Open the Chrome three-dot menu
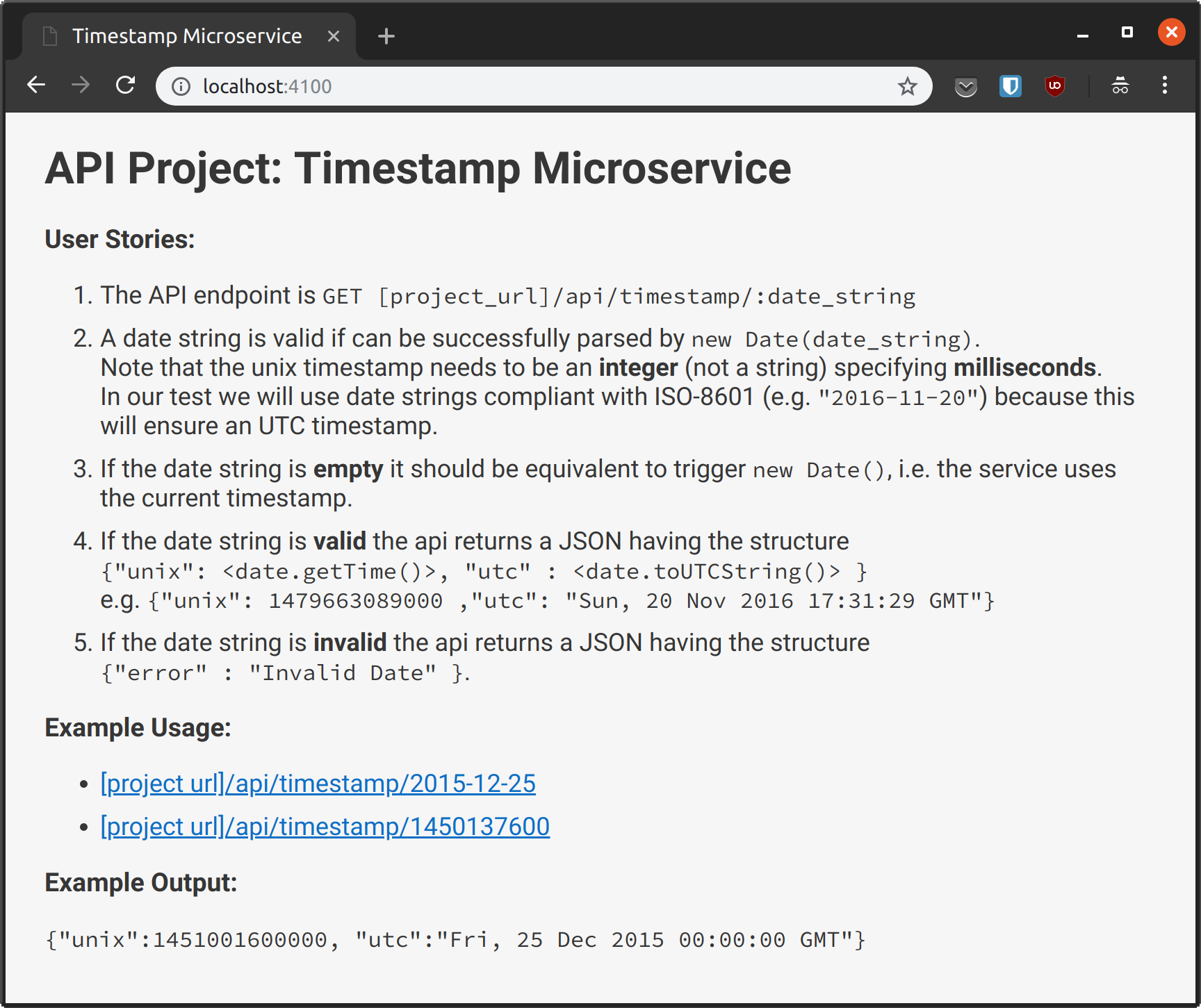 tap(1165, 85)
